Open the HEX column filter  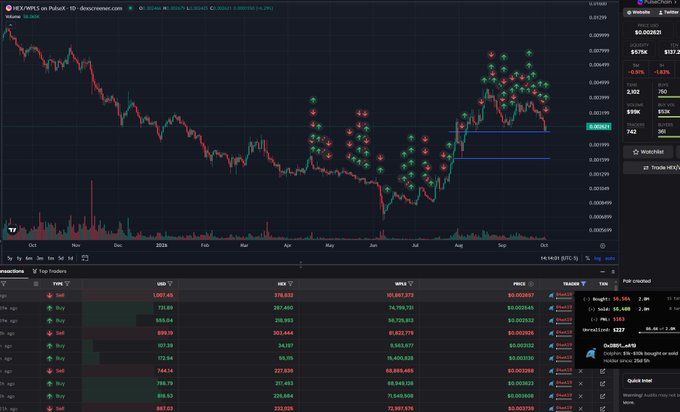290,284
